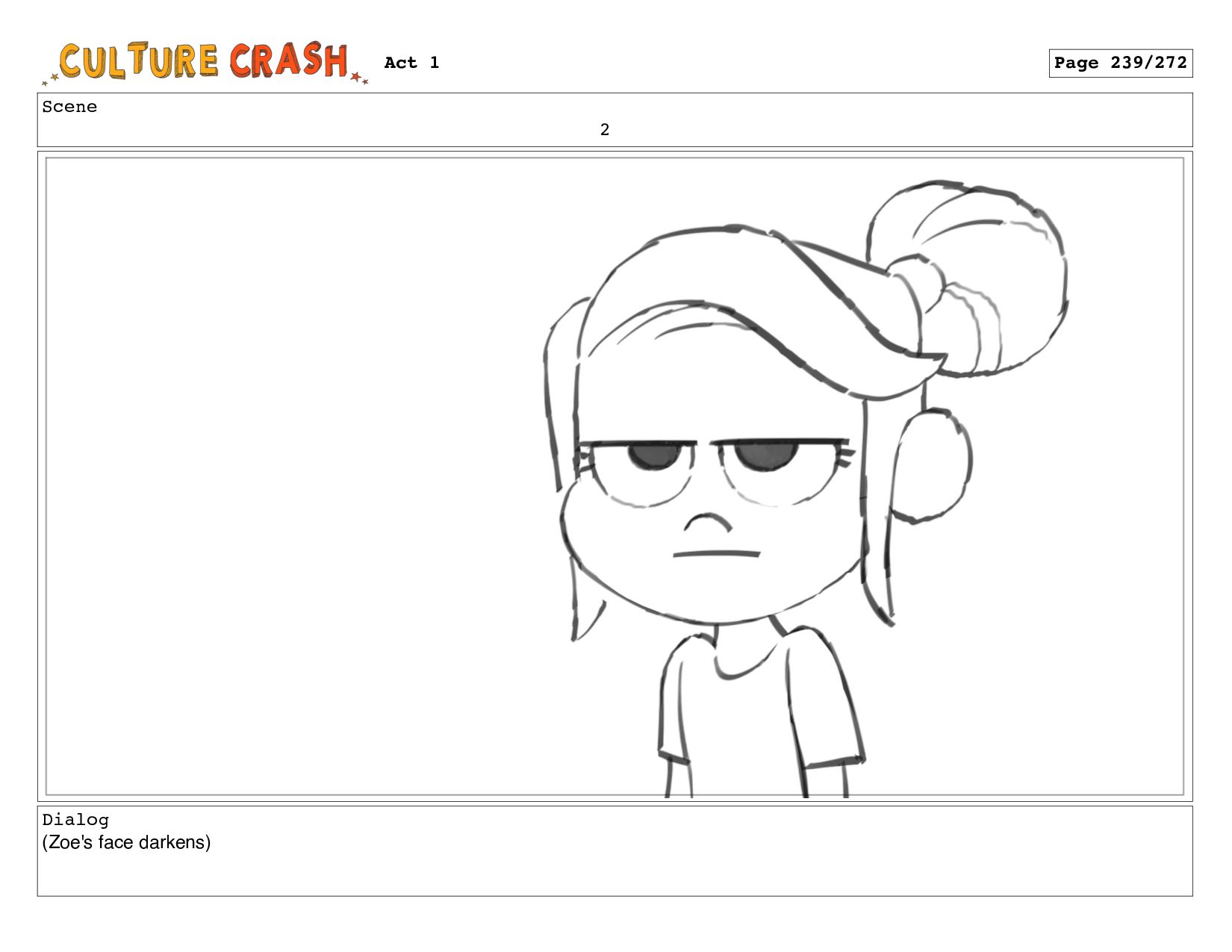Click the 'Dialog' field label
Screen dimensions: 1232x952
(x=75, y=820)
